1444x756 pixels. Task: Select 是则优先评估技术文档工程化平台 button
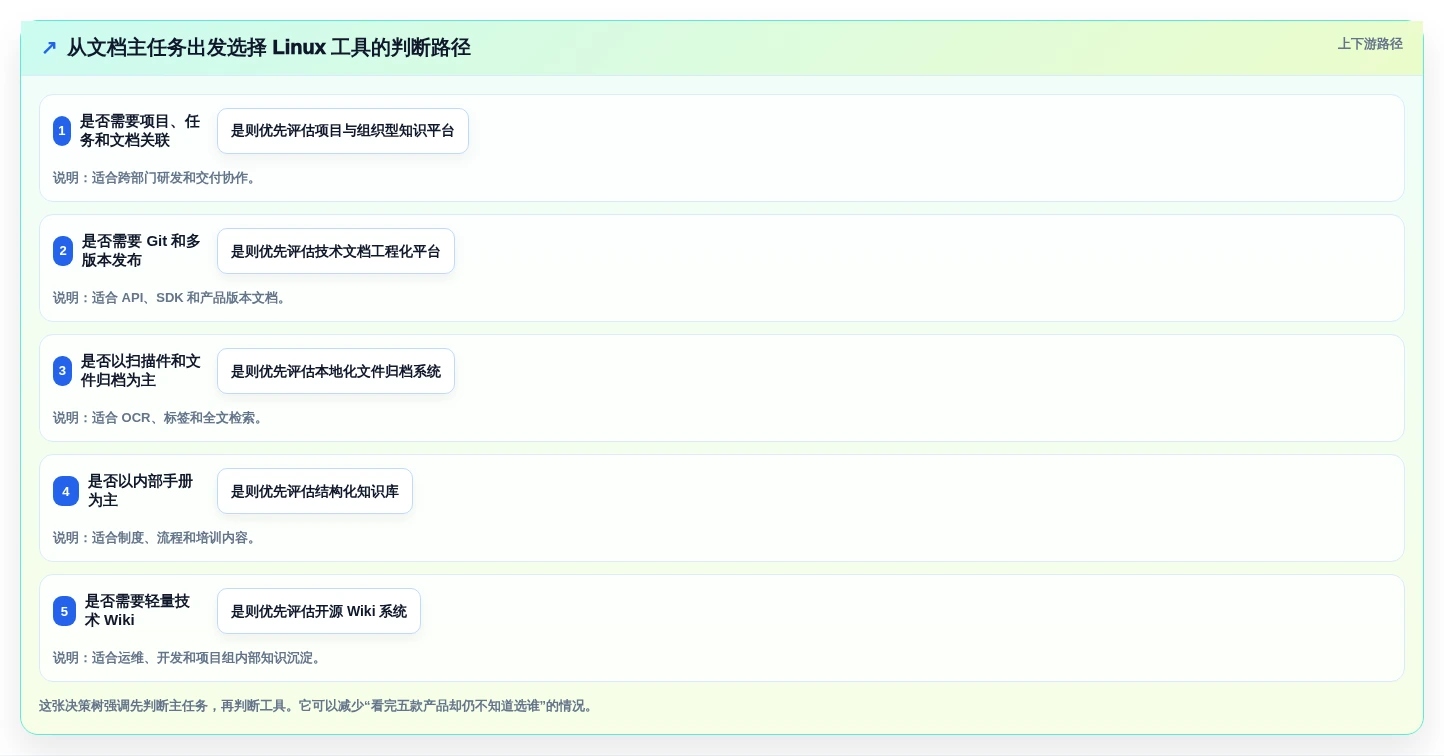coord(336,251)
